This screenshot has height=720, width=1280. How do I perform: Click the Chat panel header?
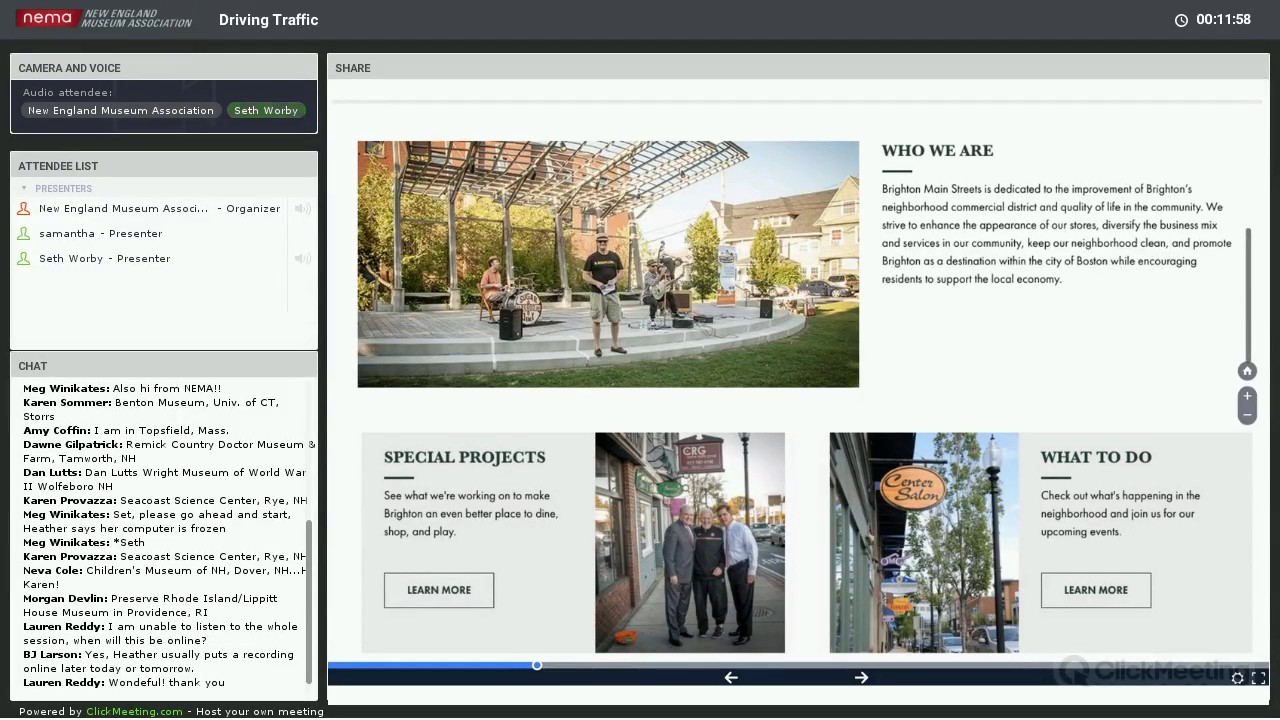(x=164, y=366)
